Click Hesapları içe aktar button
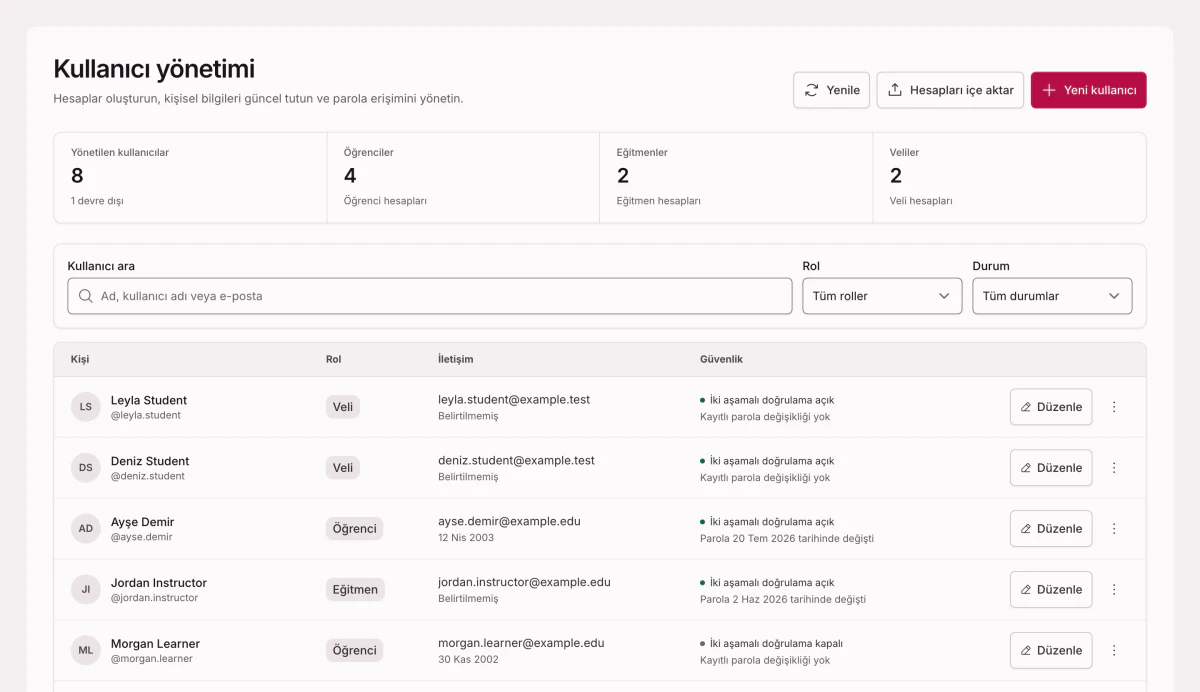The height and width of the screenshot is (692, 1200). [950, 90]
